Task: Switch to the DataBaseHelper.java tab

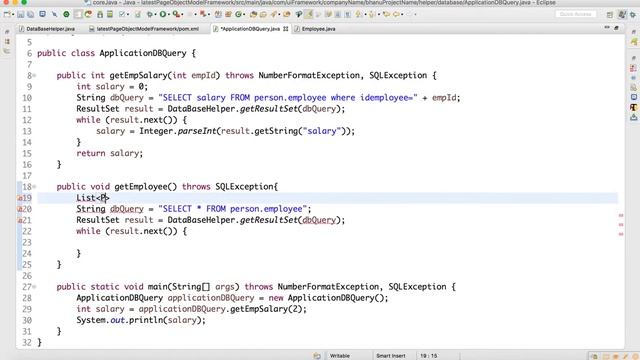Action: point(47,29)
